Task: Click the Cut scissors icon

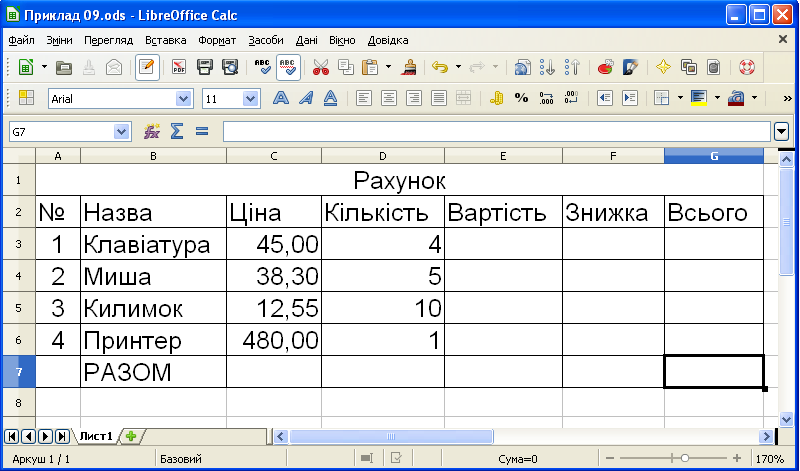Action: 321,67
